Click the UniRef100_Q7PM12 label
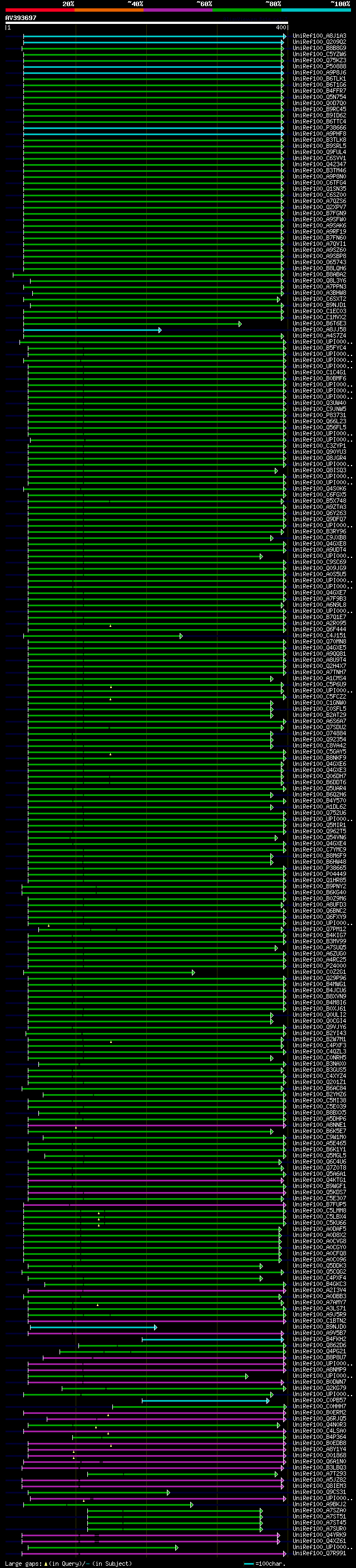Screen dimensions: 356x1568 coord(319,929)
